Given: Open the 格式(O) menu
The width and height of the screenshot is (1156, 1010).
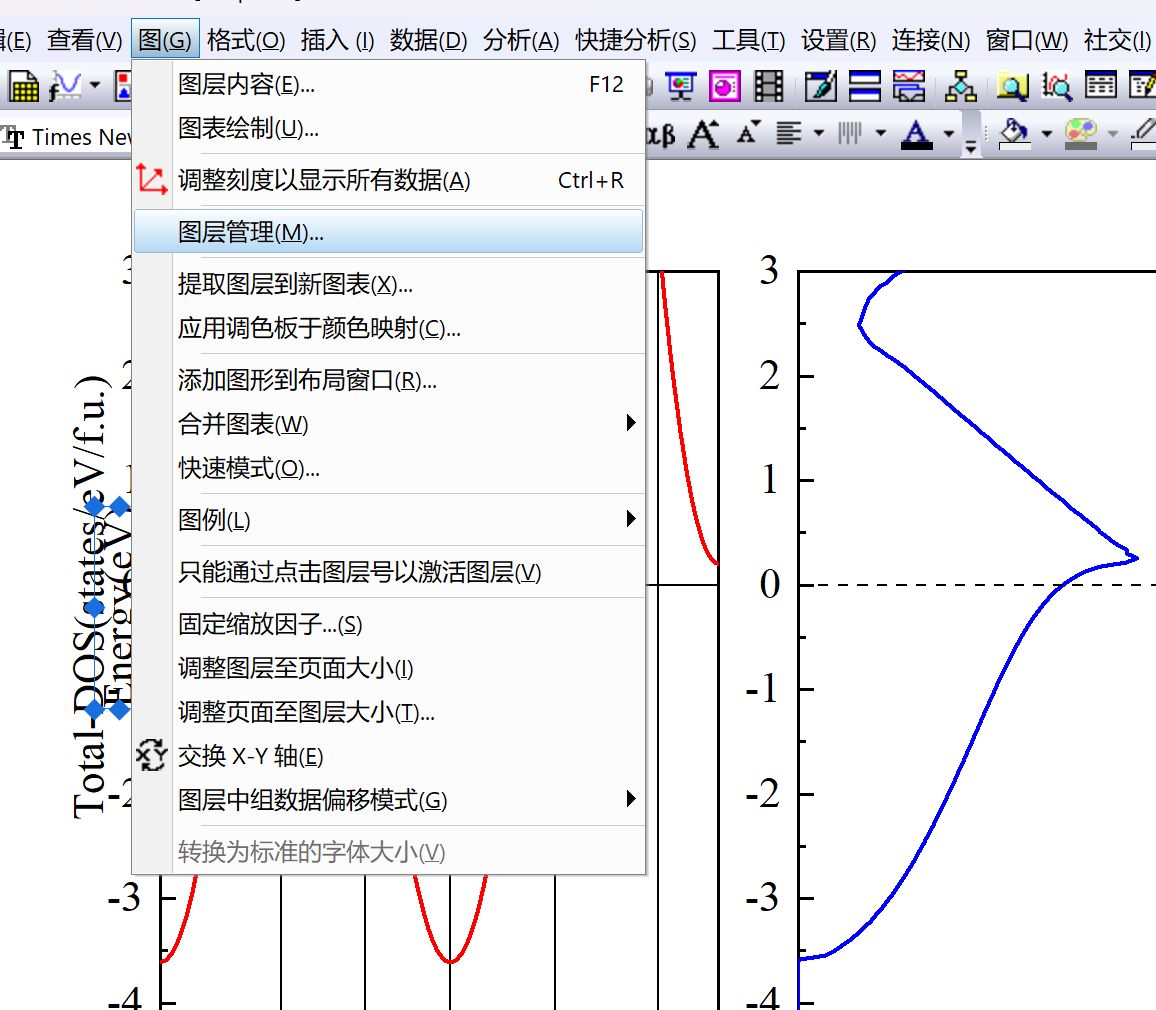Looking at the screenshot, I should tap(246, 39).
